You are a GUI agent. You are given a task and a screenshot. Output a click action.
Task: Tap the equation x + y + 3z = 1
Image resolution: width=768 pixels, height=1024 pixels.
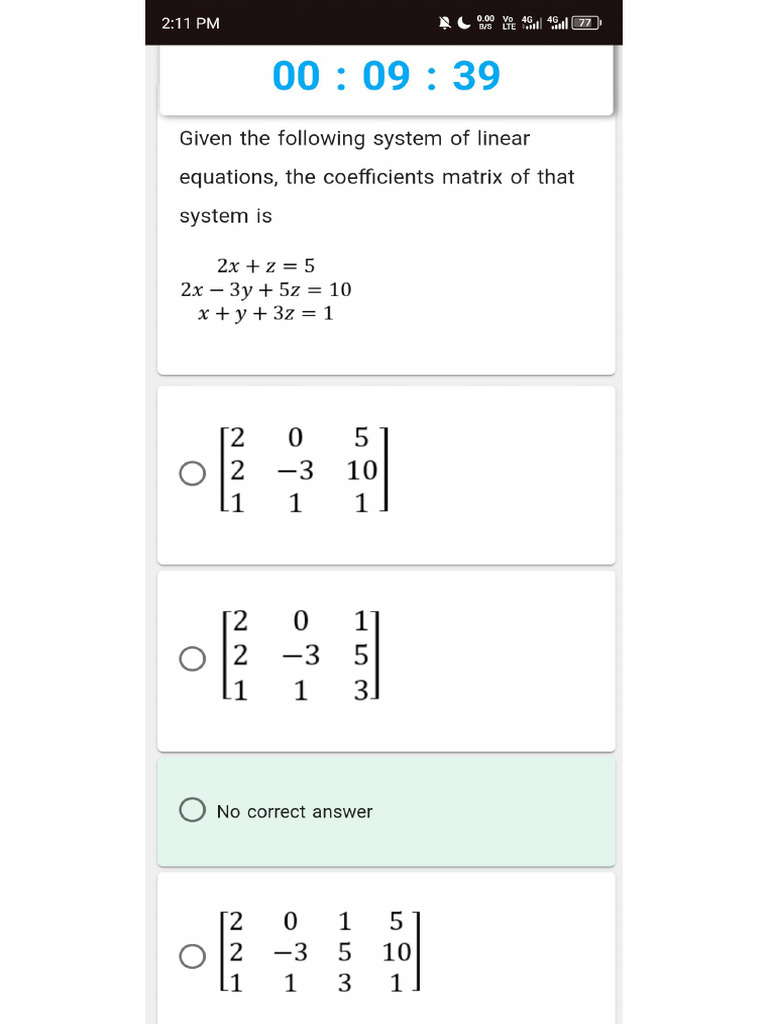coord(265,314)
